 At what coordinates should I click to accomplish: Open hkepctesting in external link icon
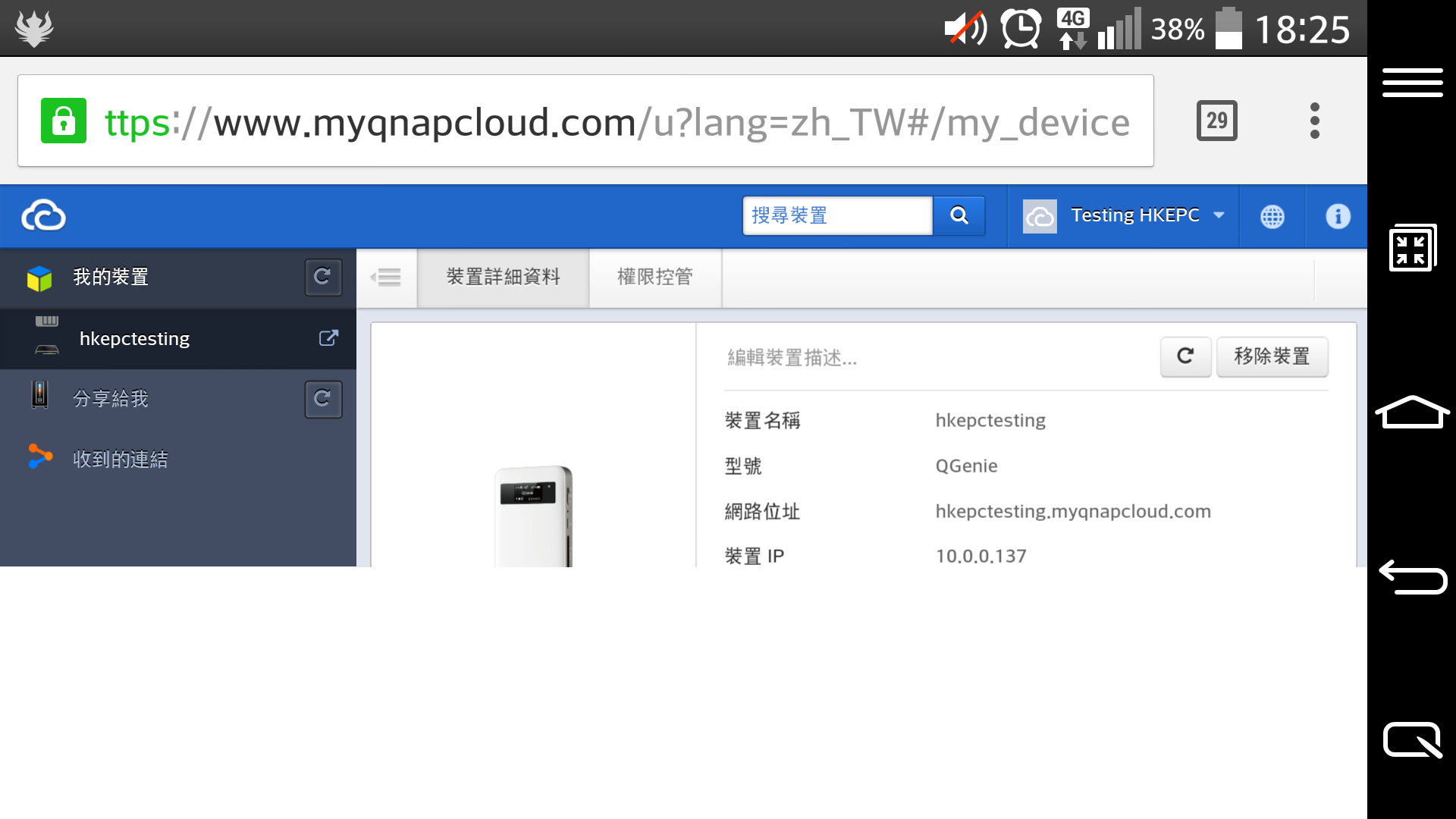click(x=328, y=338)
